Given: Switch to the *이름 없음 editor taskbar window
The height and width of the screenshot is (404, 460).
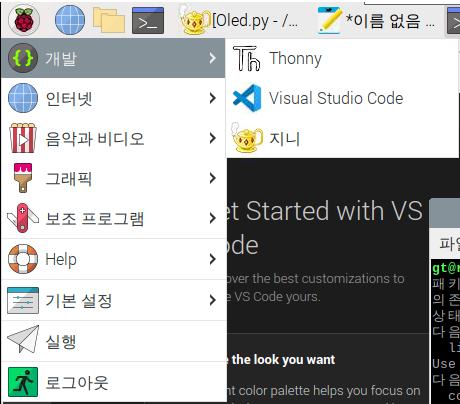Looking at the screenshot, I should [376, 20].
